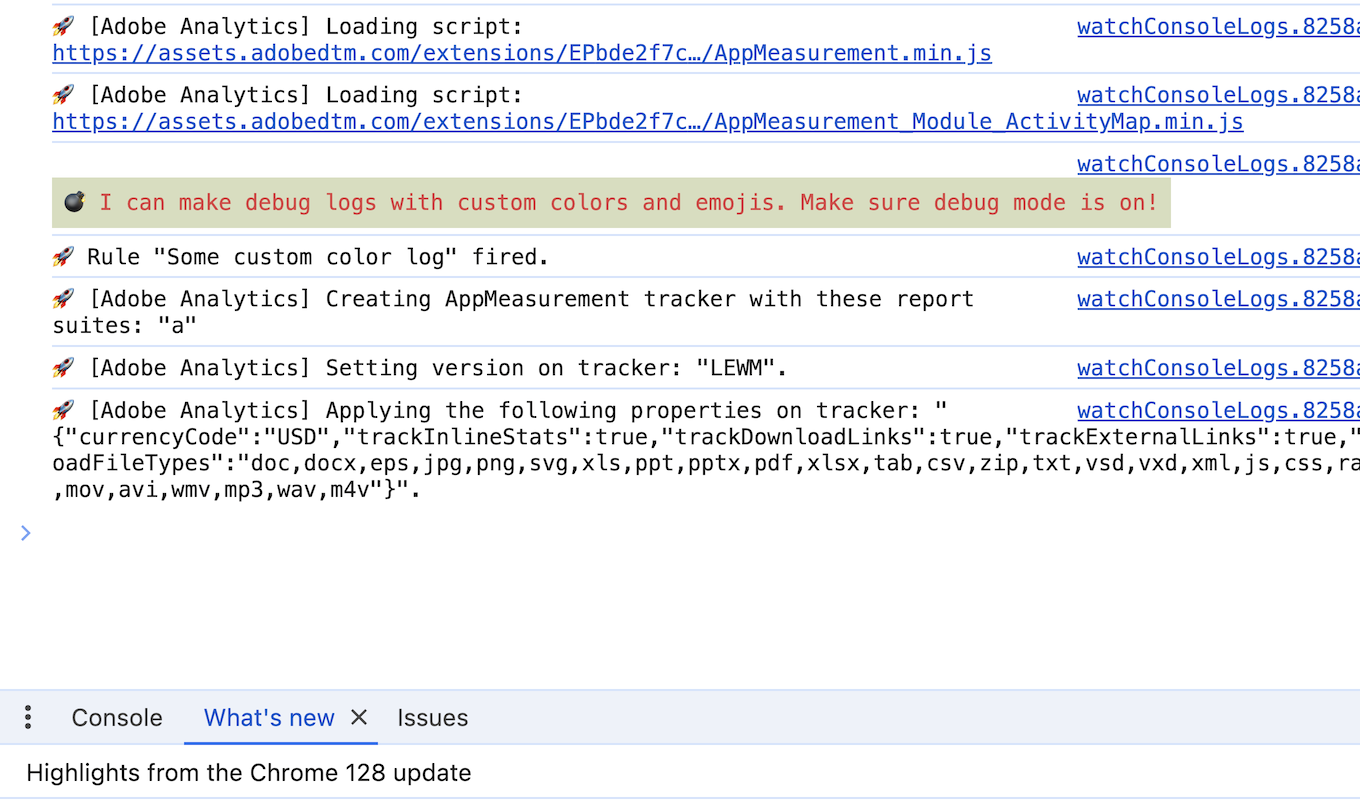Open watchConsoleLogs source for the rule fired log
The image size is (1360, 800).
click(x=1218, y=257)
